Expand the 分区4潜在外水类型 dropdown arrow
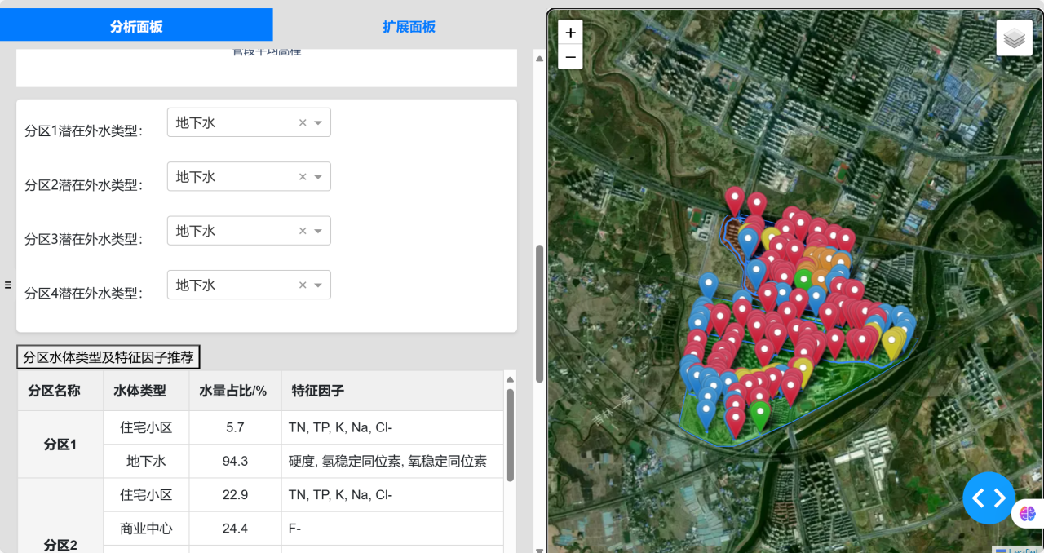1044x553 pixels. [x=318, y=285]
